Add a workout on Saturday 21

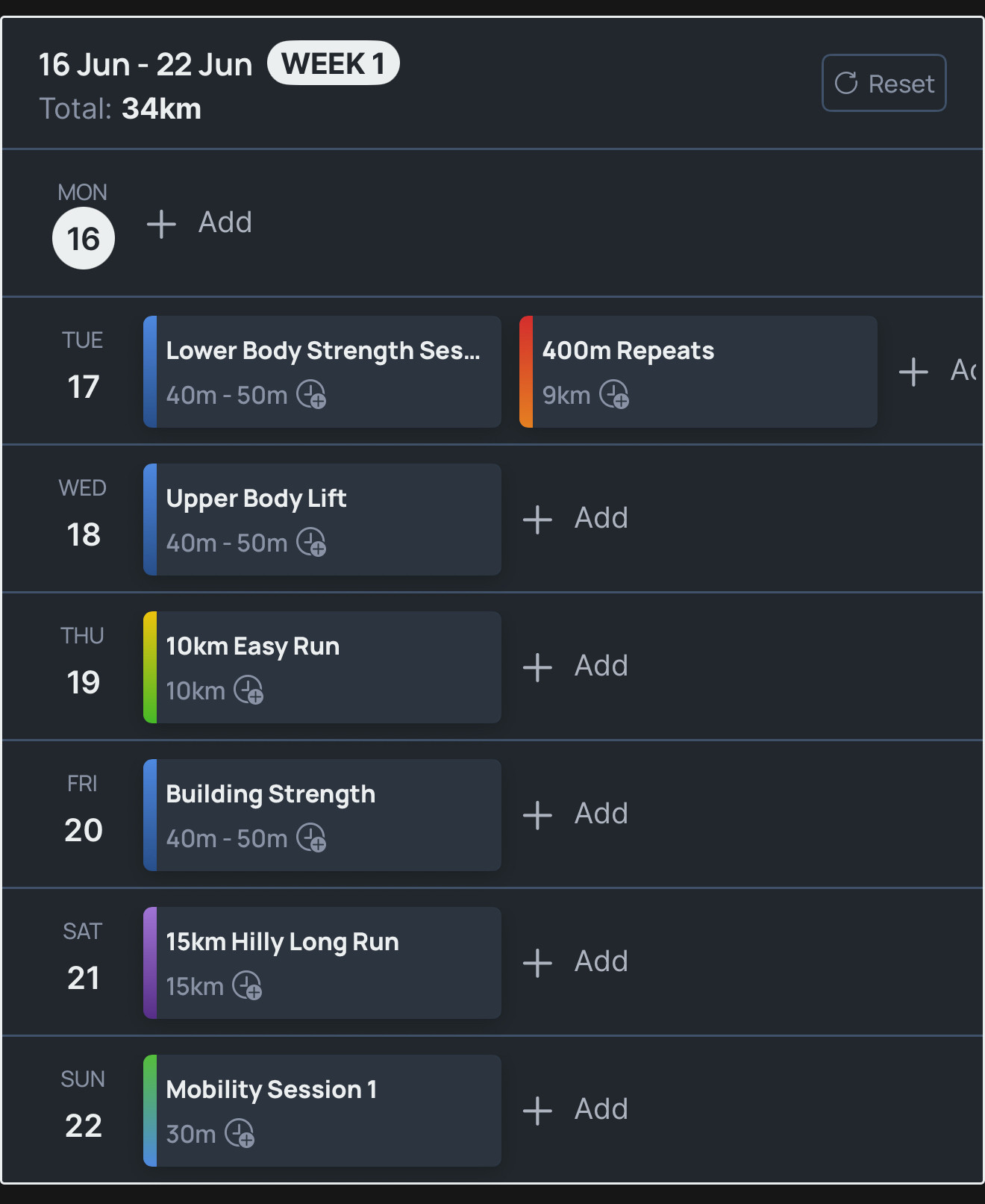[575, 962]
